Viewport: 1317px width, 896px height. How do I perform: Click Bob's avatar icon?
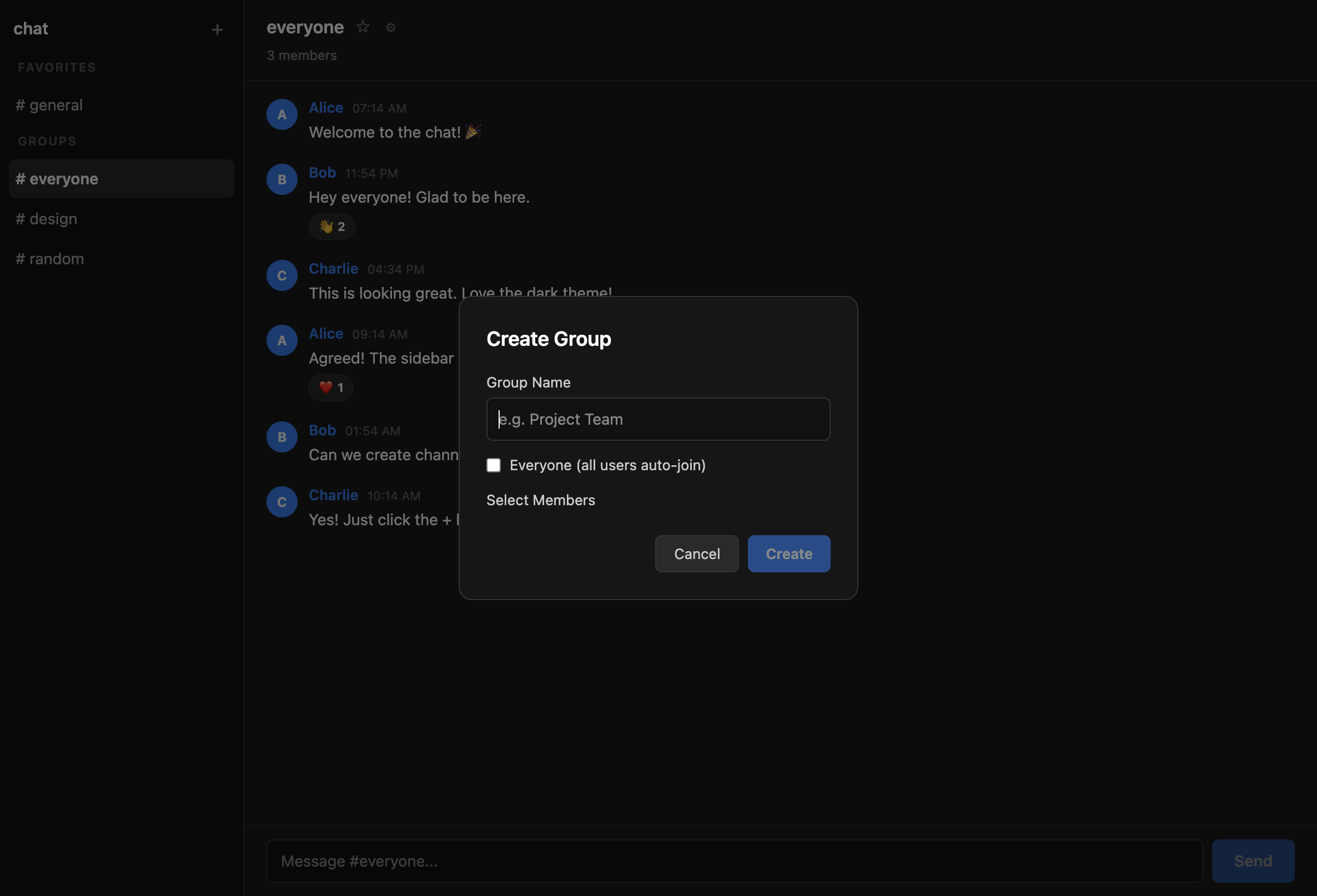pyautogui.click(x=282, y=179)
